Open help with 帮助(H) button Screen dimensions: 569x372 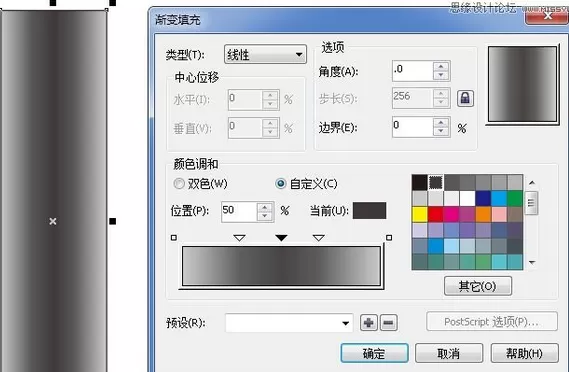coord(525,353)
